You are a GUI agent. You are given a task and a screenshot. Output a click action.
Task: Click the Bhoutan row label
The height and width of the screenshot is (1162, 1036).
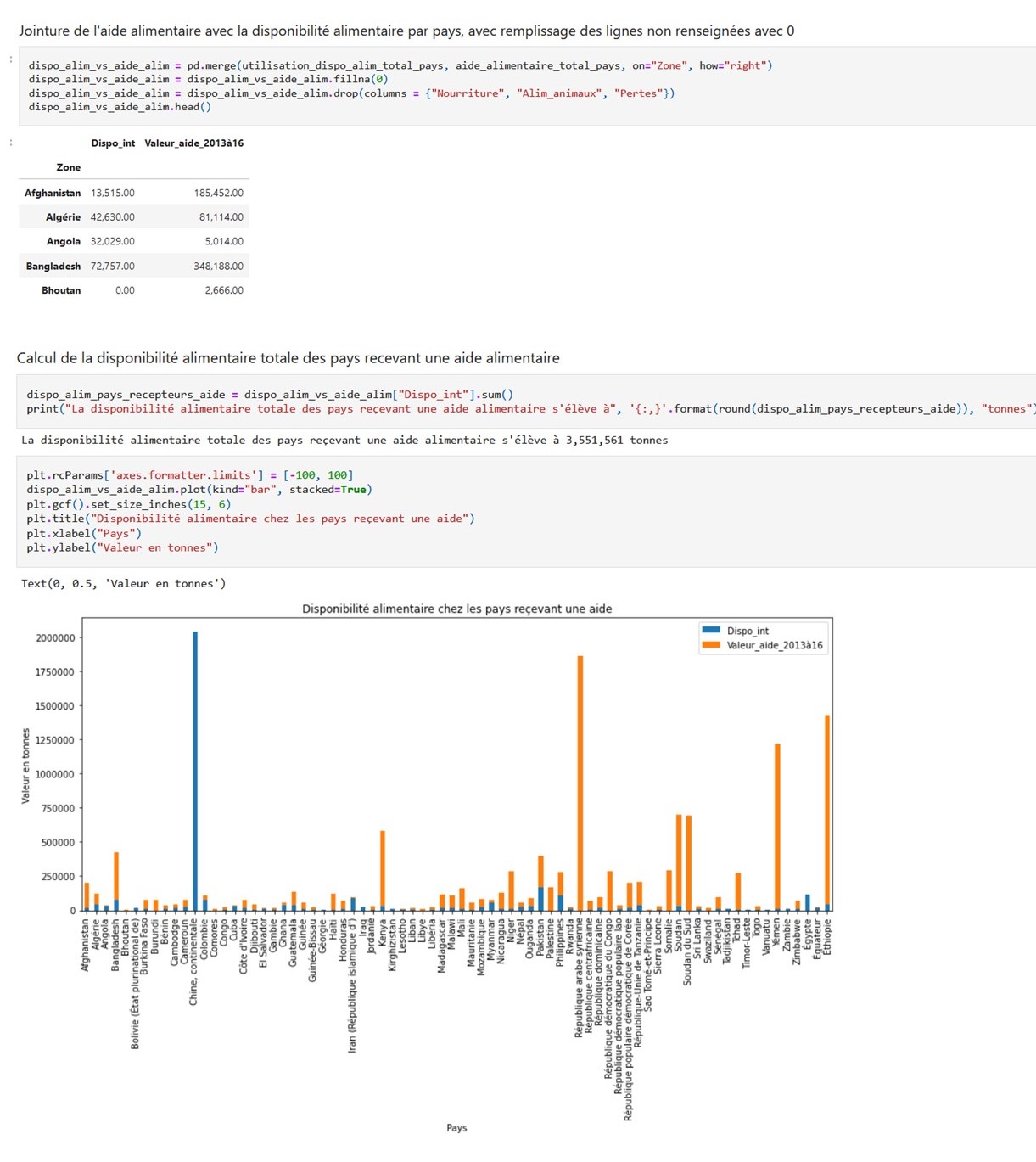point(61,290)
